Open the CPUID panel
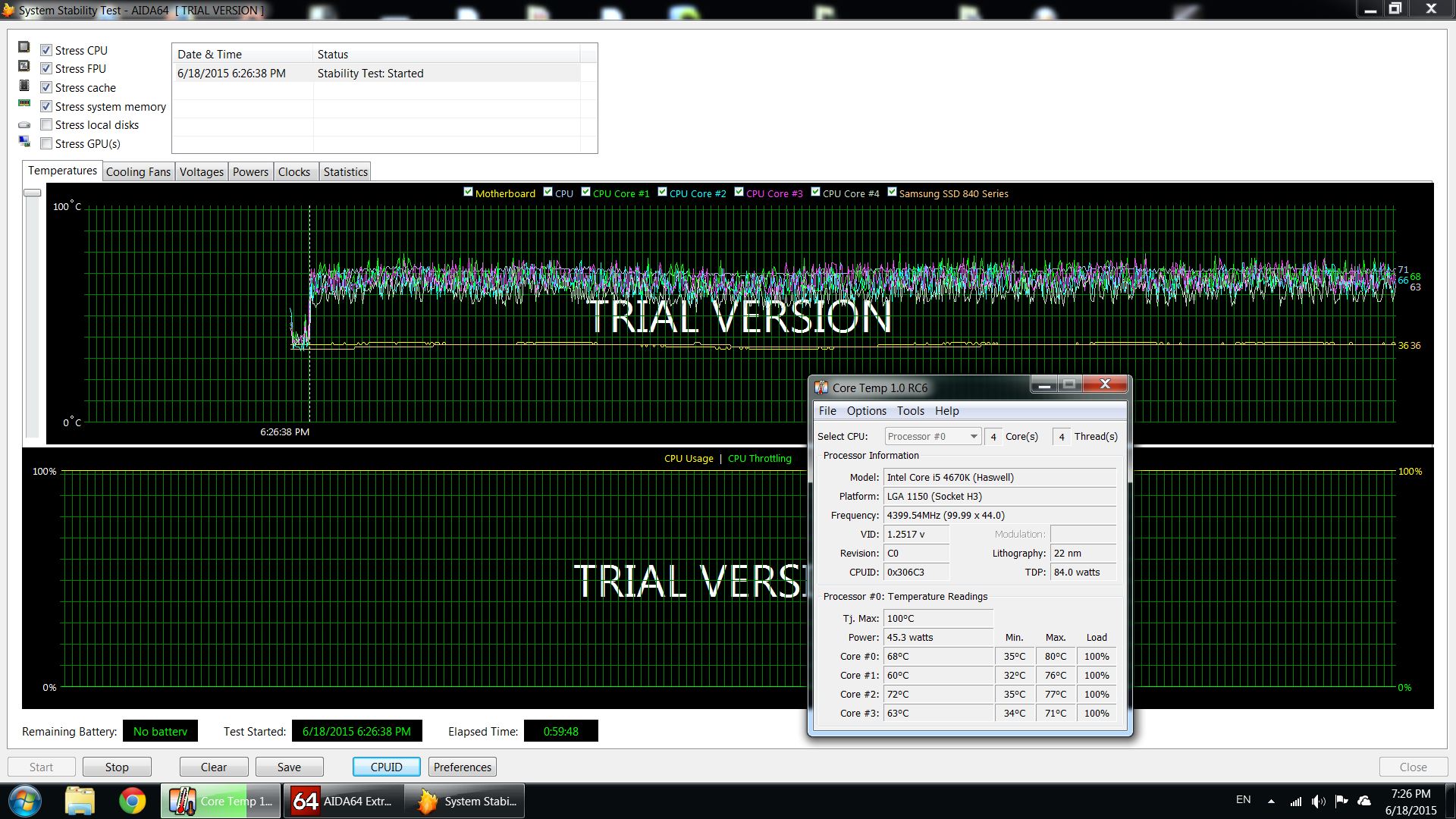The width and height of the screenshot is (1456, 819). tap(387, 767)
